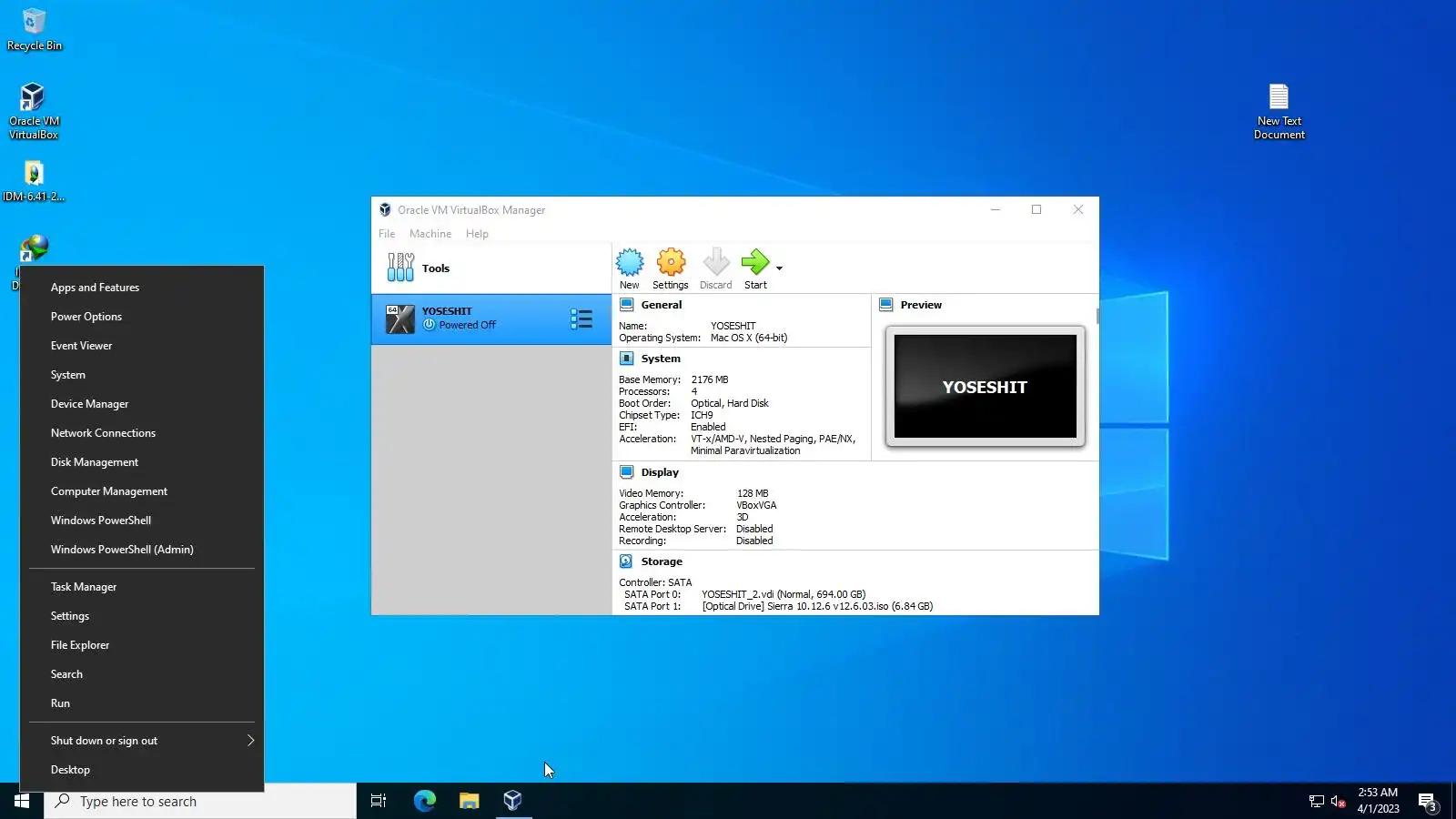Click the VirtualBox details pane scrollbar
Screen dimensions: 1456x819
[x=1097, y=316]
